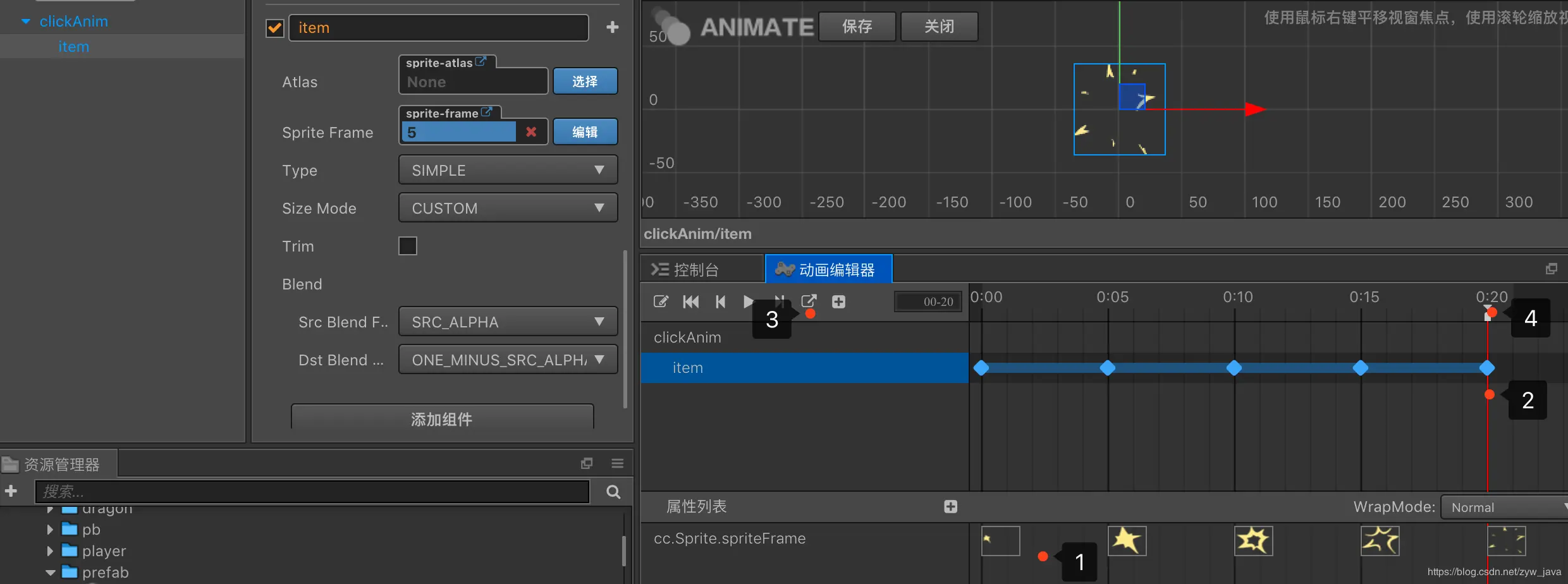Pop out the animation editor panel
1568x584 pixels.
coord(1552,269)
